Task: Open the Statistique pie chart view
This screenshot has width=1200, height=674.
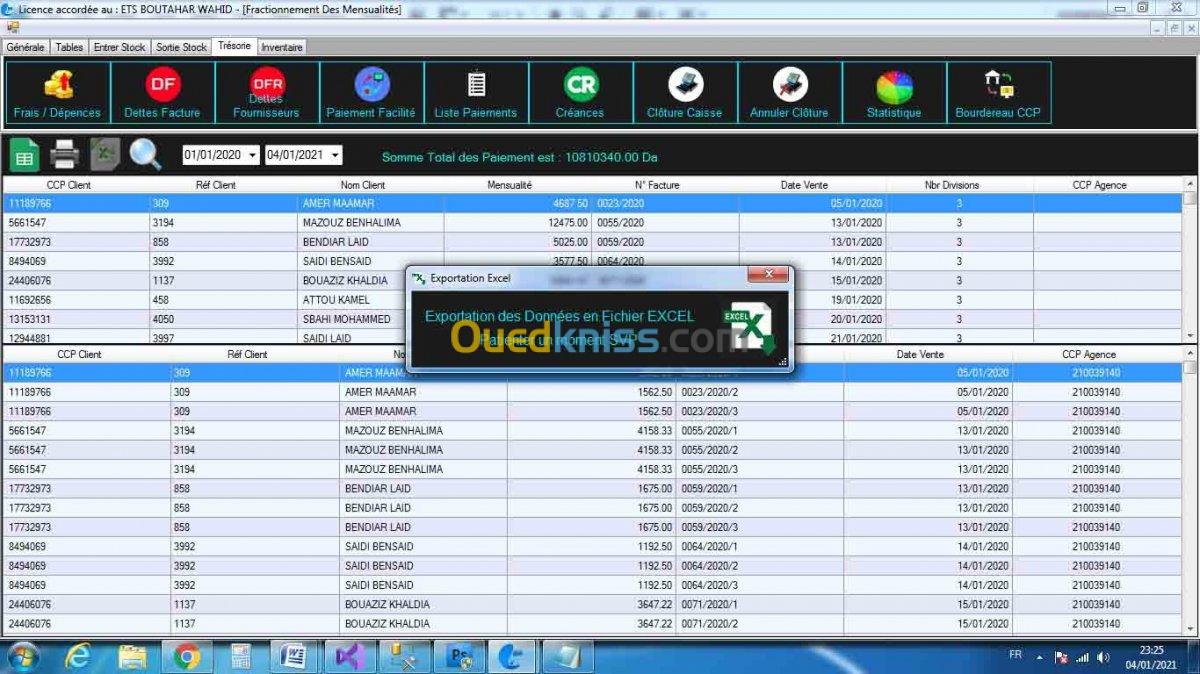Action: coord(894,93)
